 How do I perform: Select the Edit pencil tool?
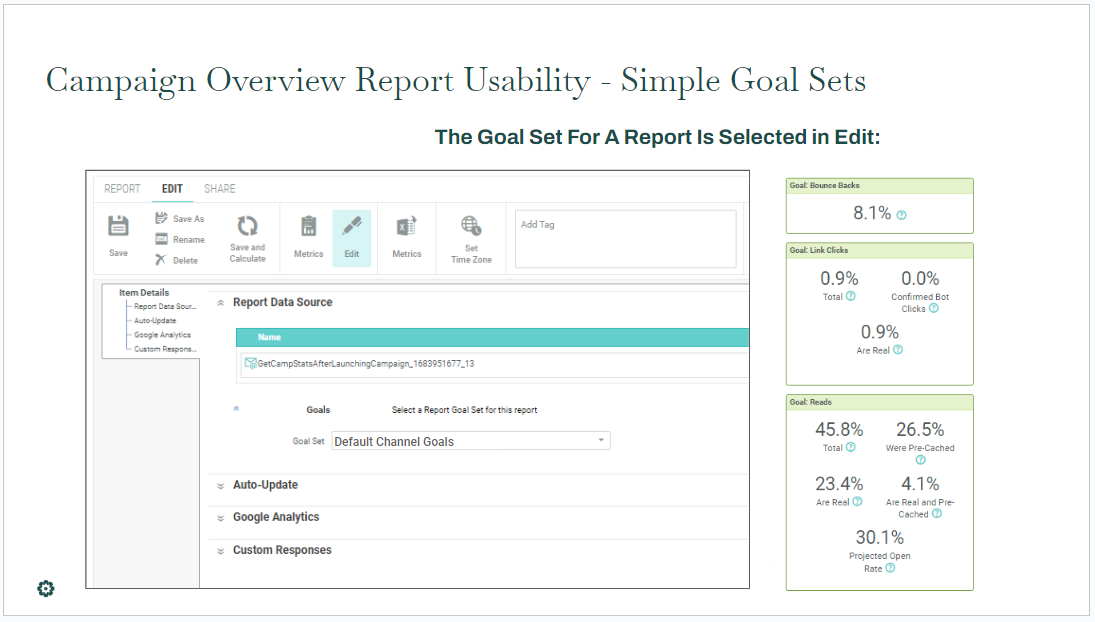coord(351,227)
